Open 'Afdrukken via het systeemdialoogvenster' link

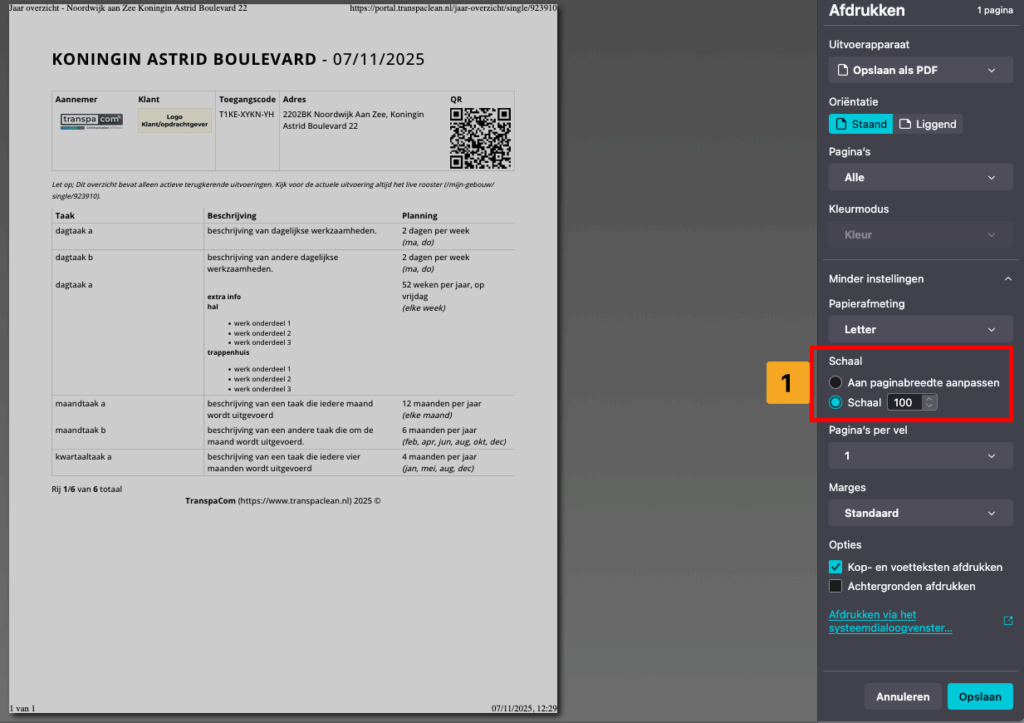(890, 621)
